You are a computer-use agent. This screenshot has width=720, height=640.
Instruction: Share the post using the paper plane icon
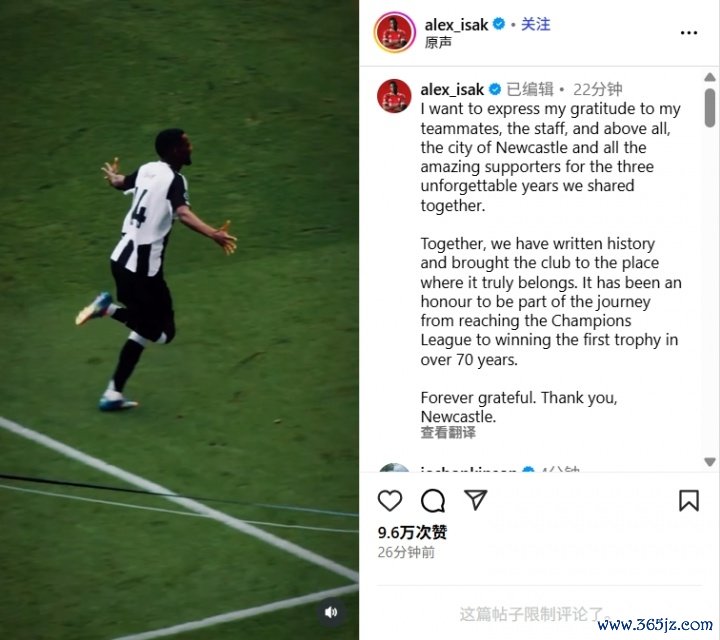(475, 500)
